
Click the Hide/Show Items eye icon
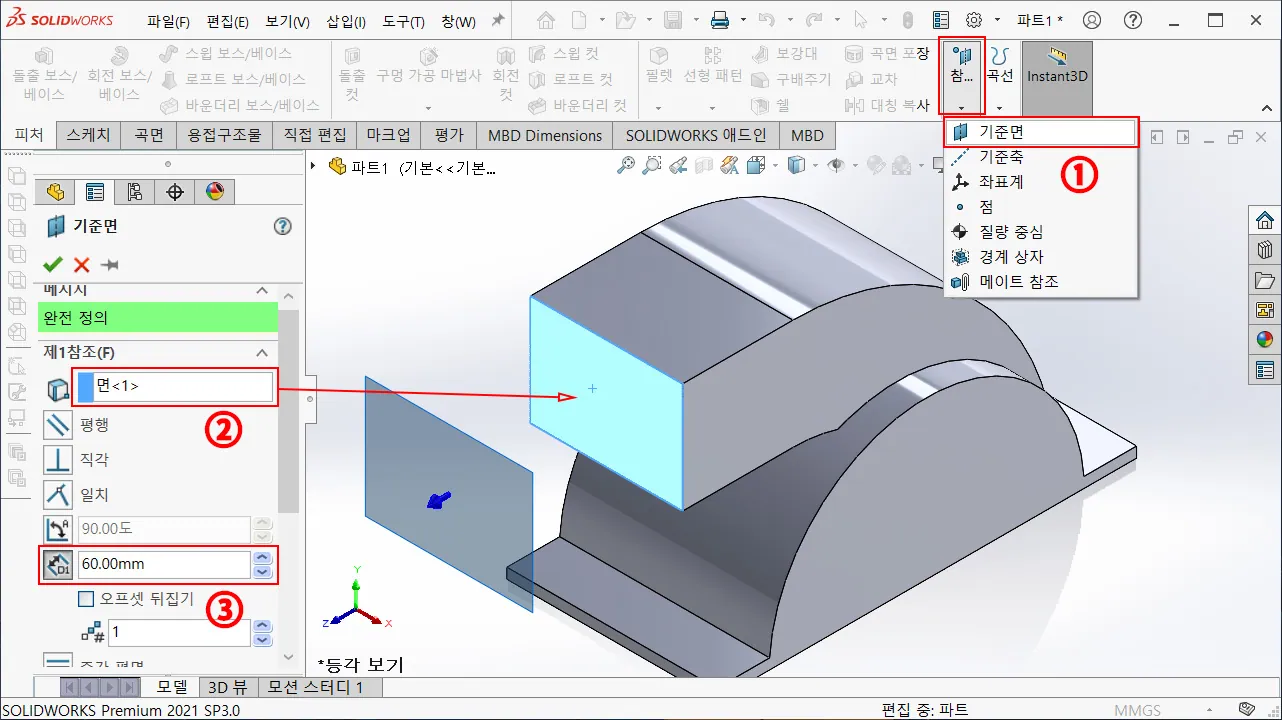point(836,165)
